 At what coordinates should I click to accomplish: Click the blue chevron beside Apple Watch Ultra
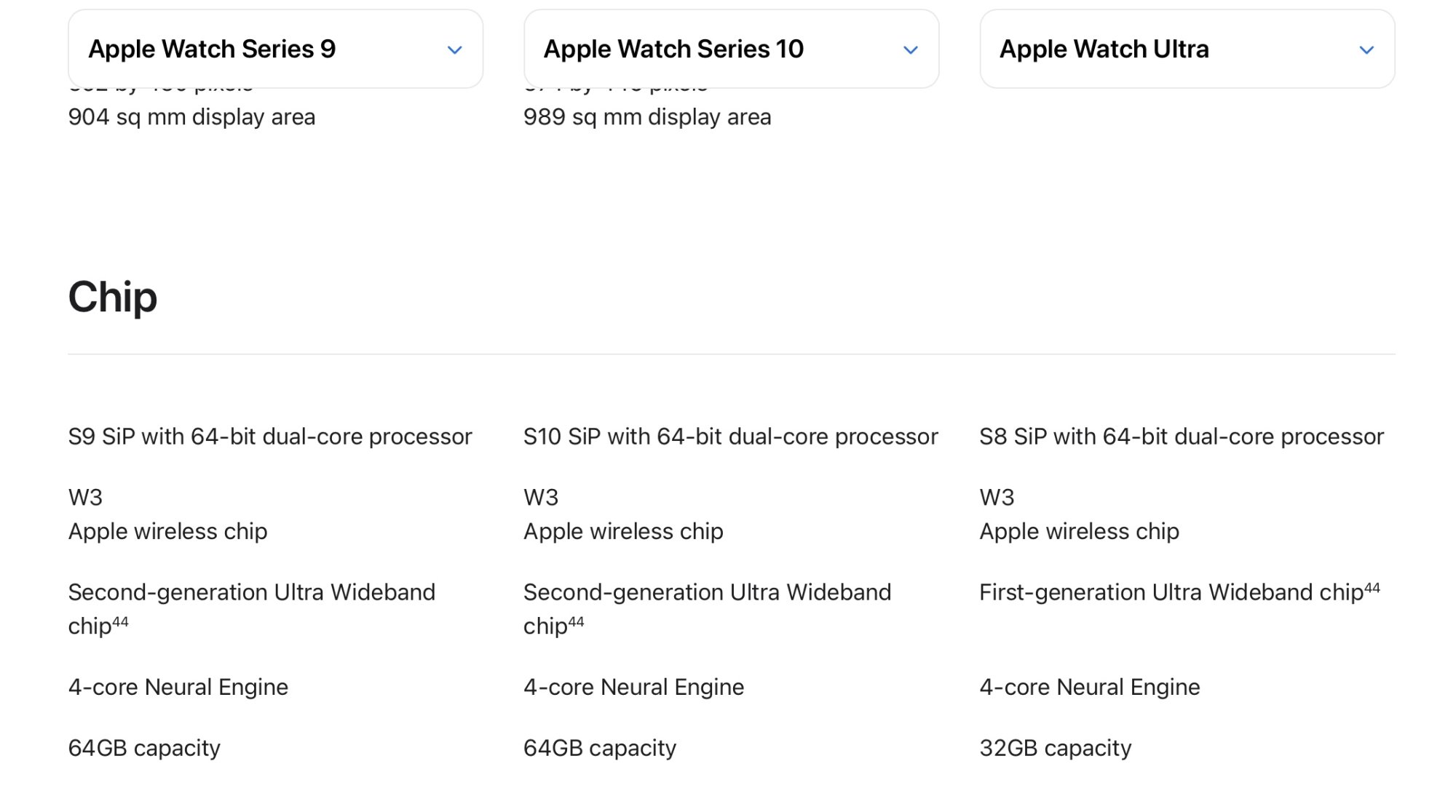coord(1366,50)
